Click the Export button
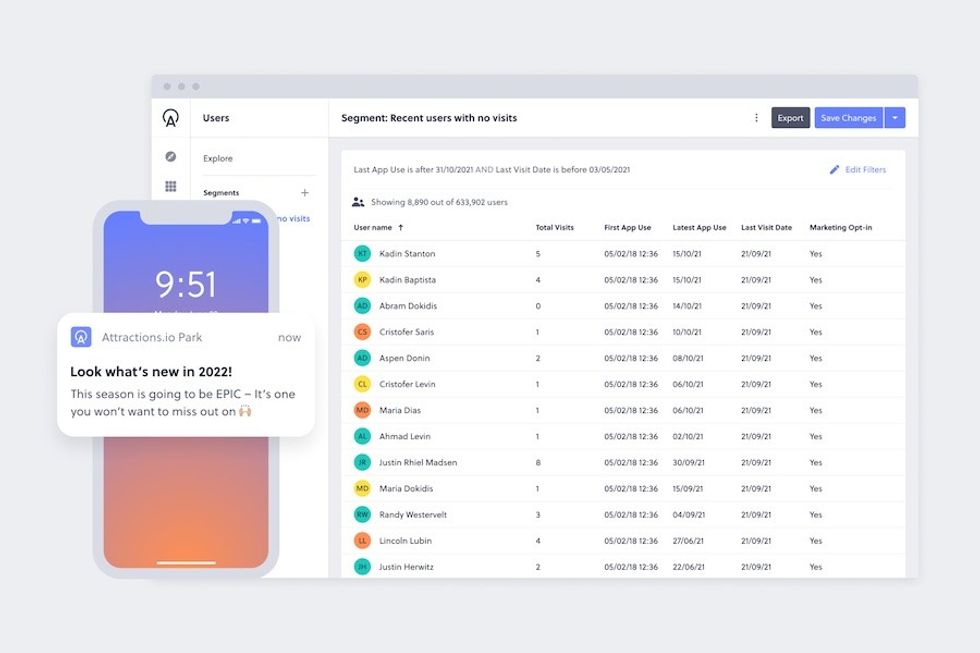Image resolution: width=980 pixels, height=653 pixels. [x=790, y=118]
